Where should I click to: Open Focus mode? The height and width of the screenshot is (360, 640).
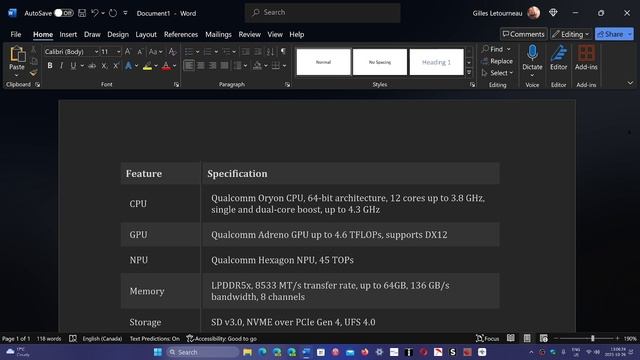[487, 338]
